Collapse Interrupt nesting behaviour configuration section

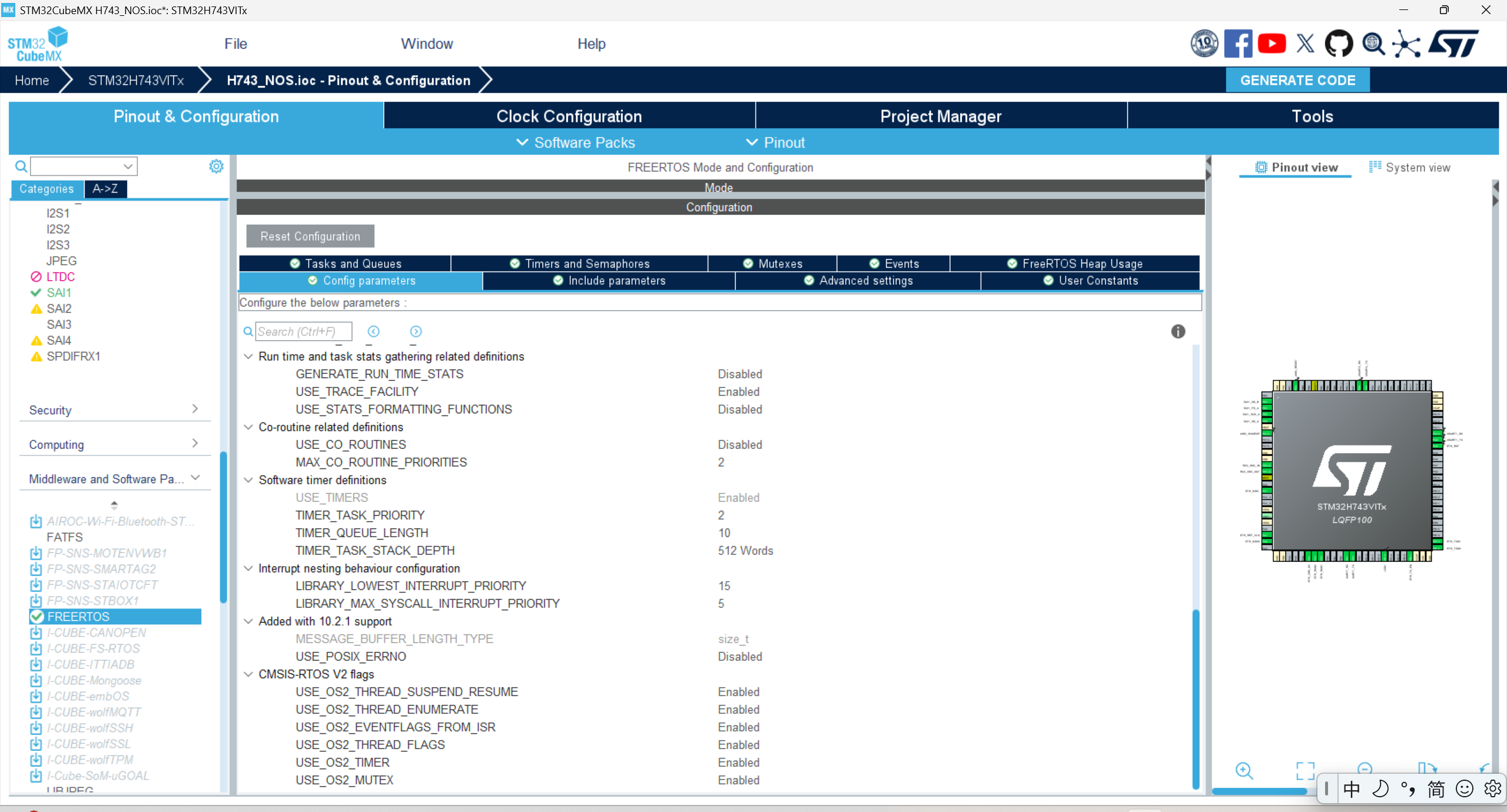pyautogui.click(x=248, y=568)
